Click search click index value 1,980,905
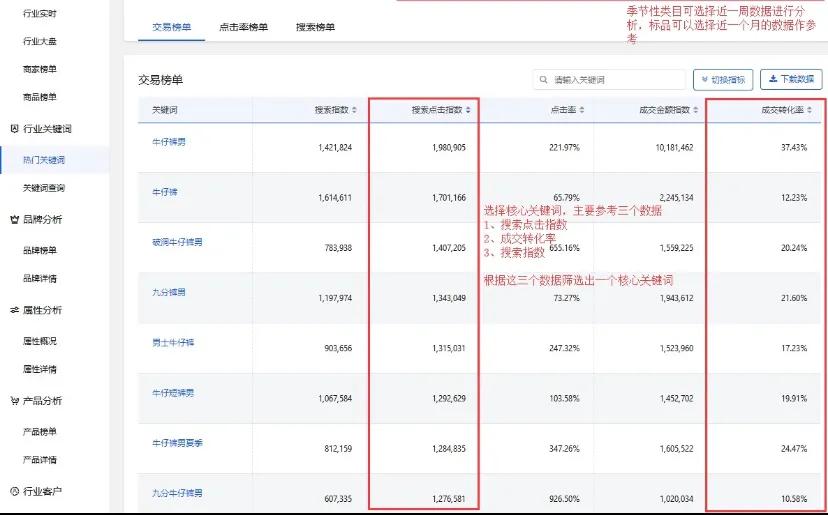Image resolution: width=828 pixels, height=515 pixels. pos(449,147)
